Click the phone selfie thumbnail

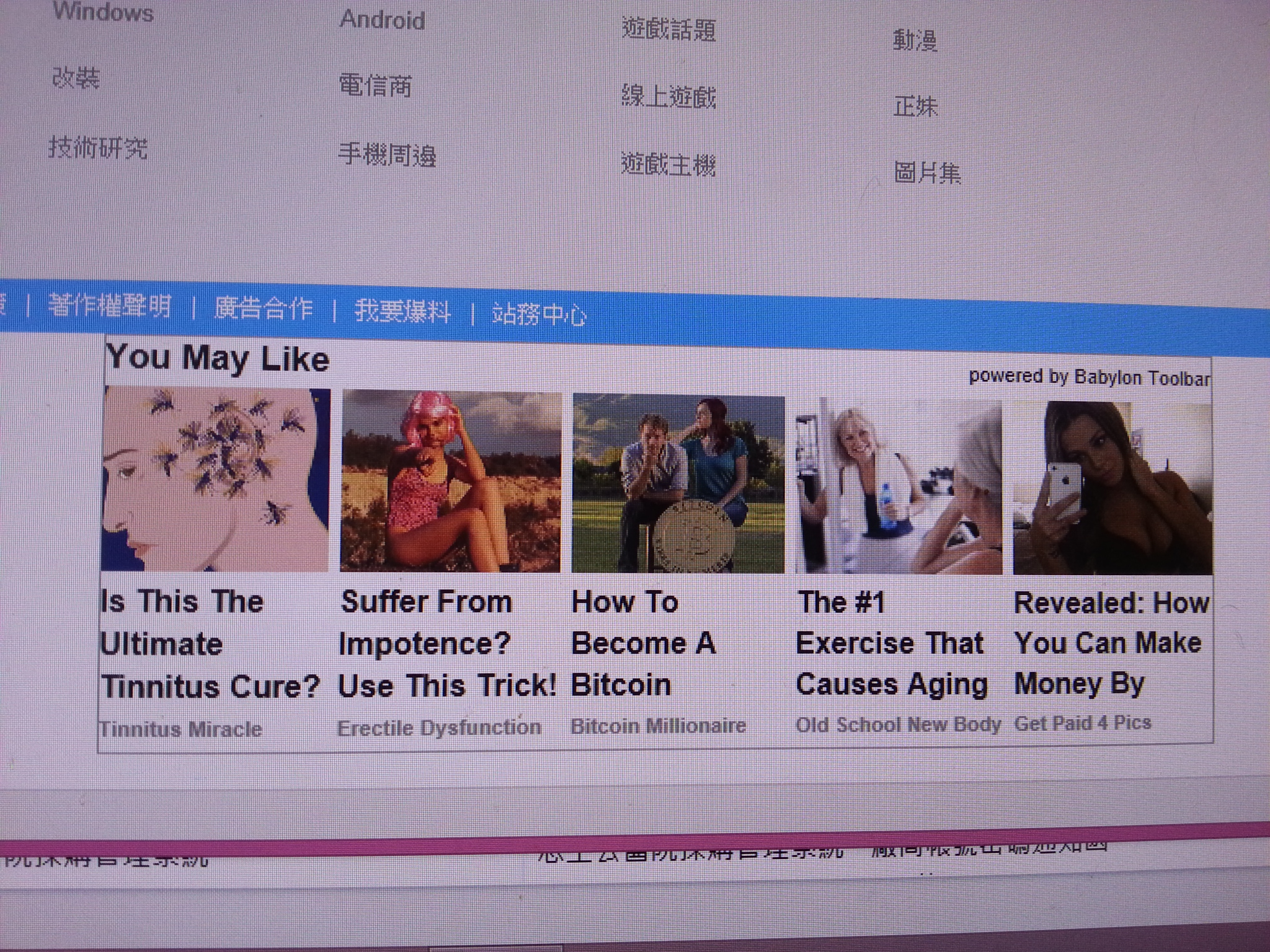(x=1112, y=488)
